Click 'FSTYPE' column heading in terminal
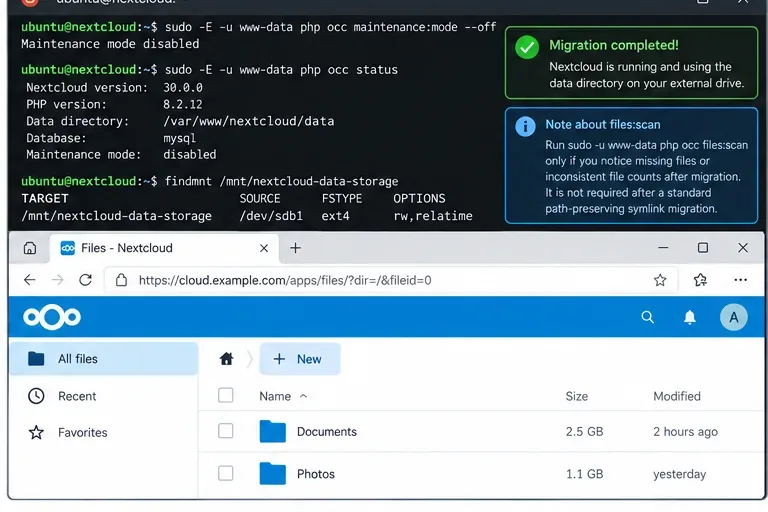Screen dimensions: 768x512 [342, 198]
